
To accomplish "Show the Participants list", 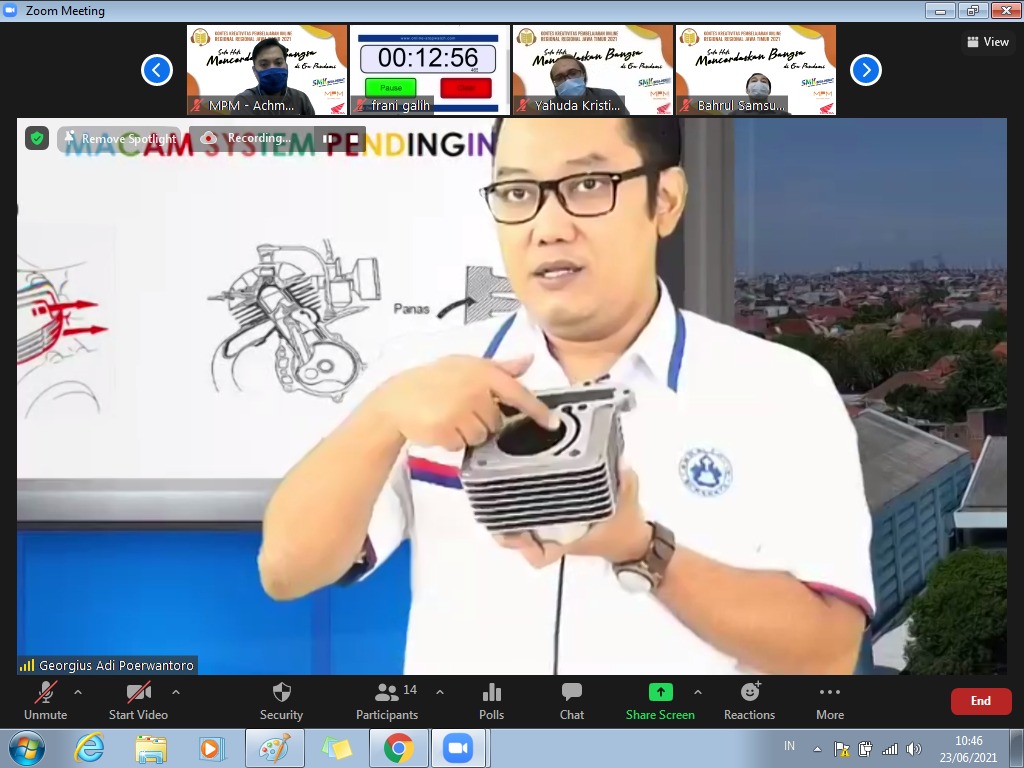I will tap(387, 700).
